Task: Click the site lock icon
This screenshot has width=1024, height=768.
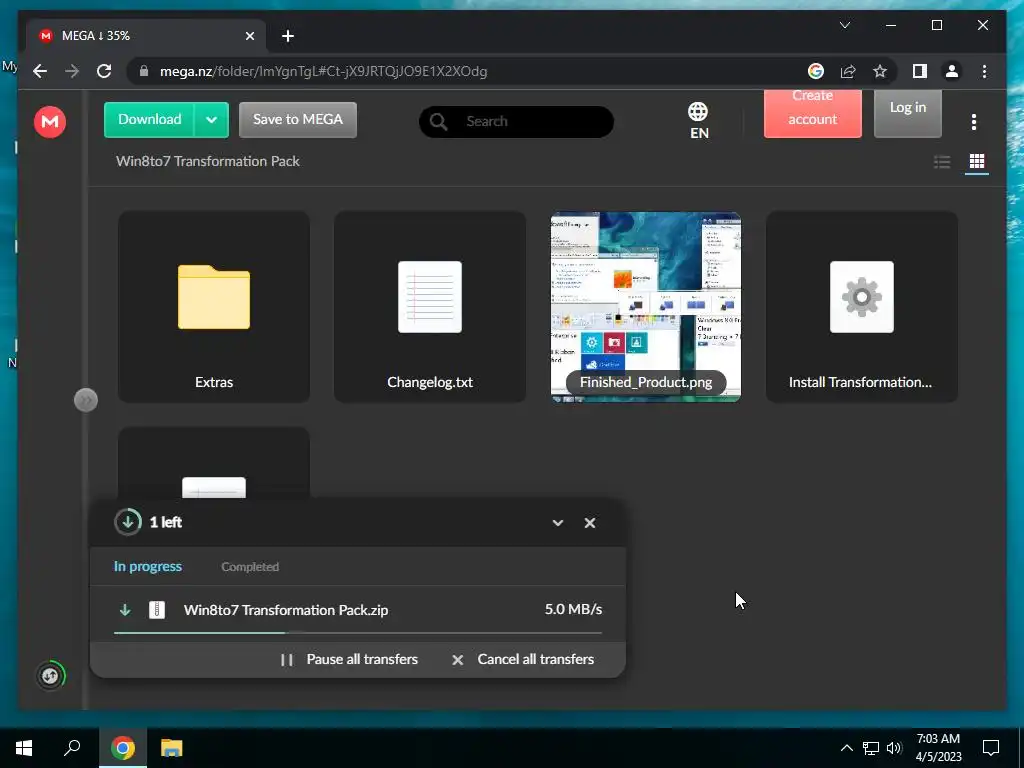Action: (144, 71)
